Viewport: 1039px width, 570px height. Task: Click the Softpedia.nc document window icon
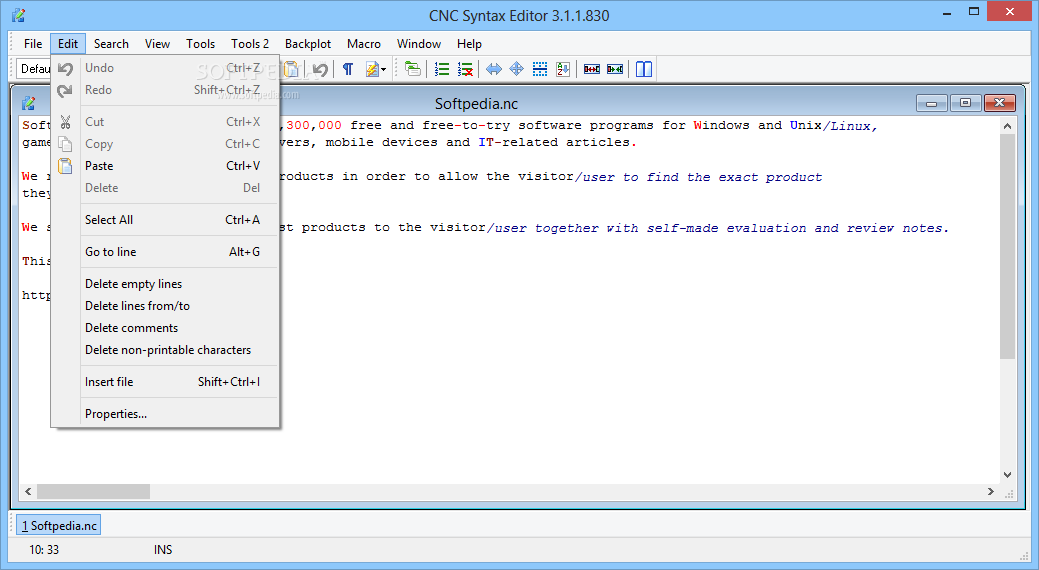[x=28, y=103]
